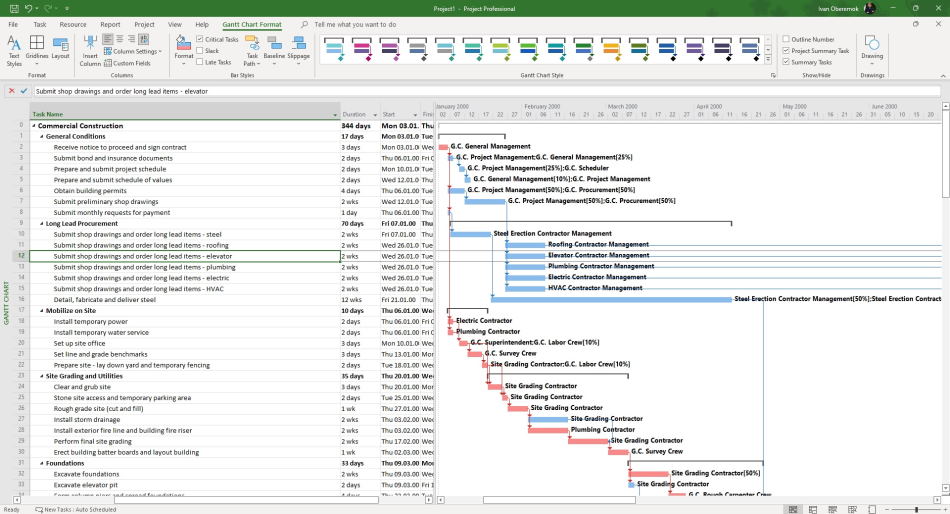950x514 pixels.
Task: Click the Undo arrow icon
Action: tap(28, 8)
